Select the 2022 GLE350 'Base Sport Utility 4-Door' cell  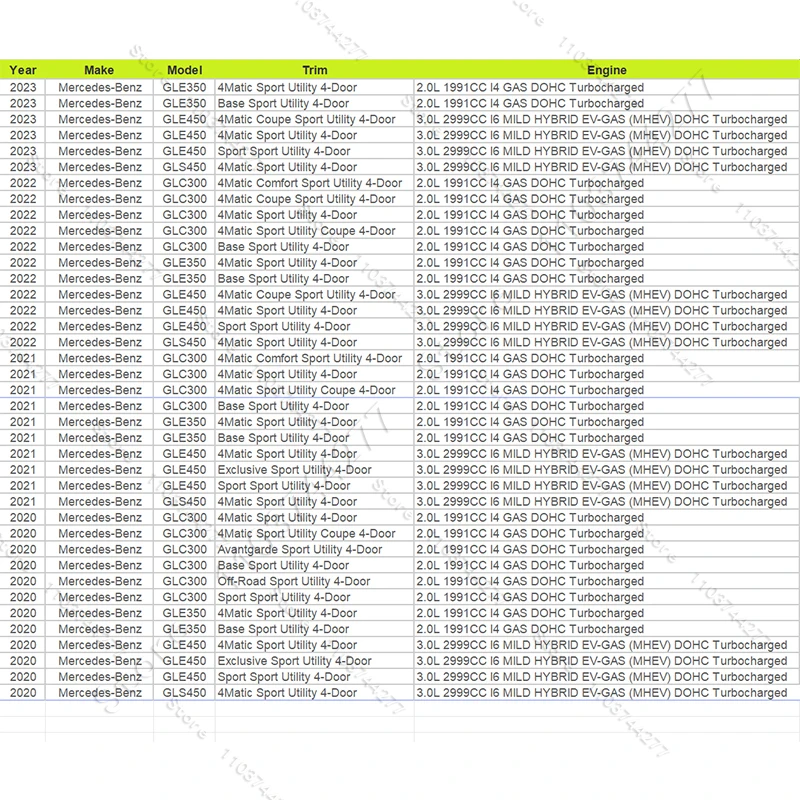(314, 279)
